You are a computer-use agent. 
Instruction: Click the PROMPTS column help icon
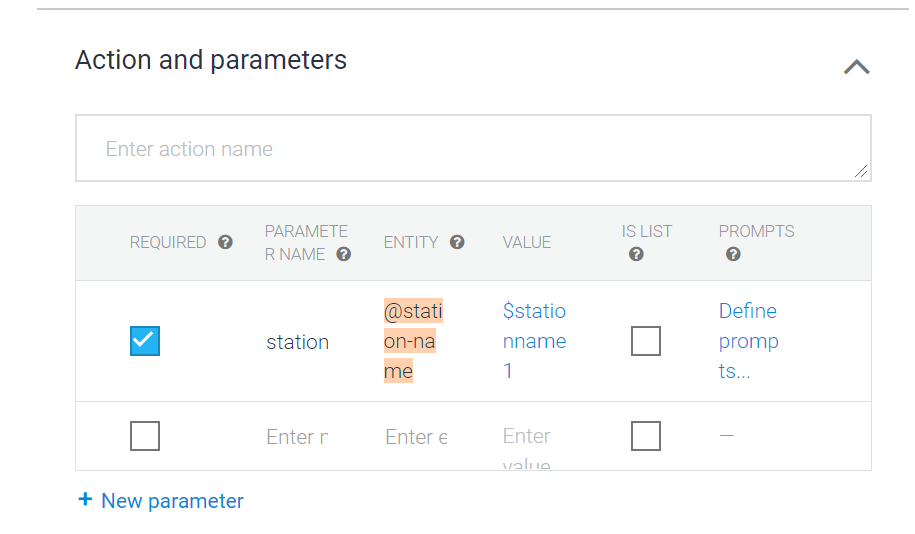(x=733, y=254)
